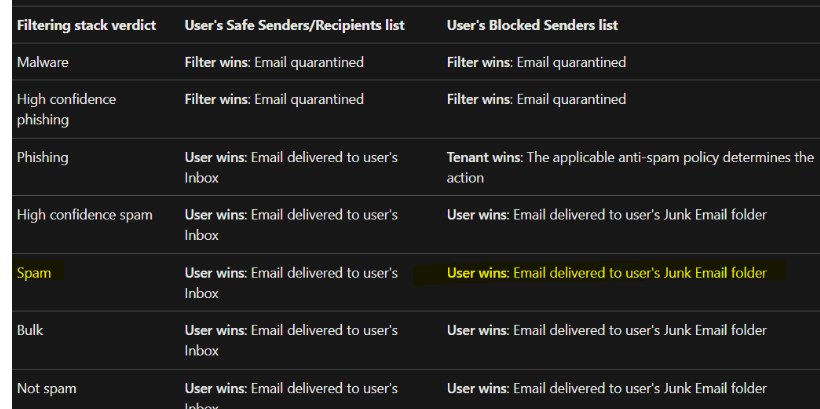Click the highlighted Spam verdict cell

coord(34,273)
